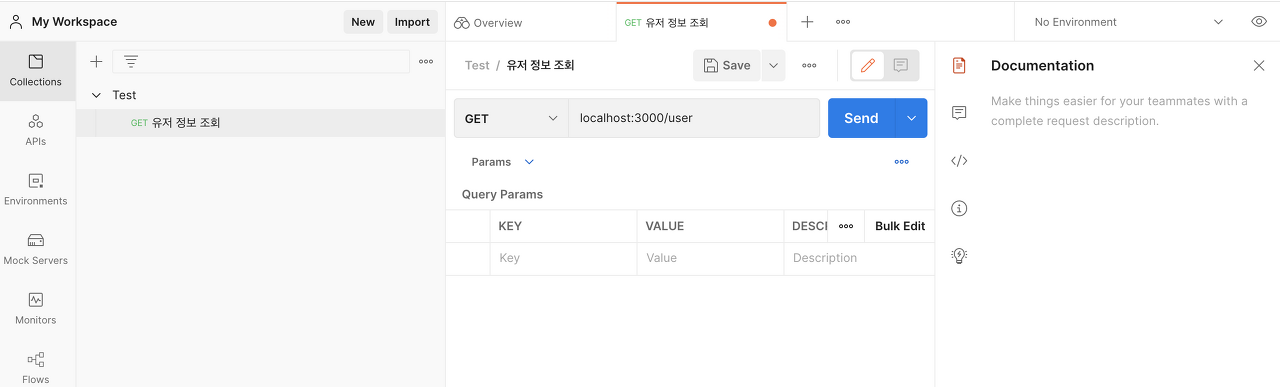Open the Monitors sidebar section
This screenshot has width=1280, height=387.
[x=36, y=309]
